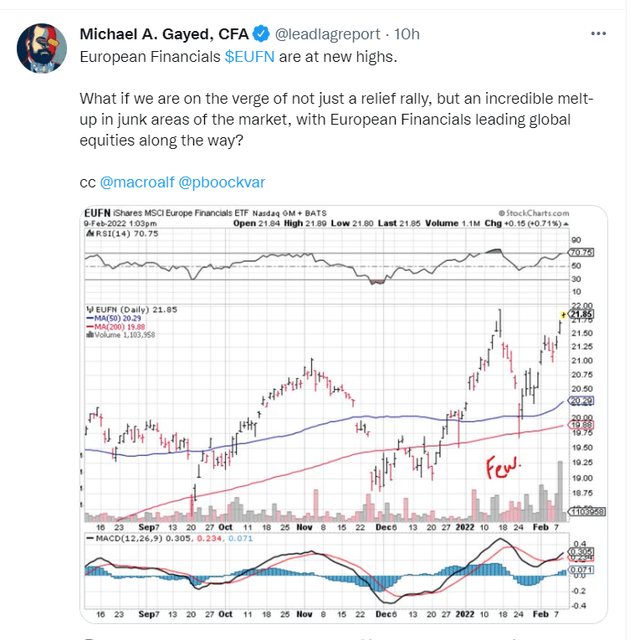The image size is (640, 640).
Task: Click the 21.85 last price tag
Action: pos(581,314)
